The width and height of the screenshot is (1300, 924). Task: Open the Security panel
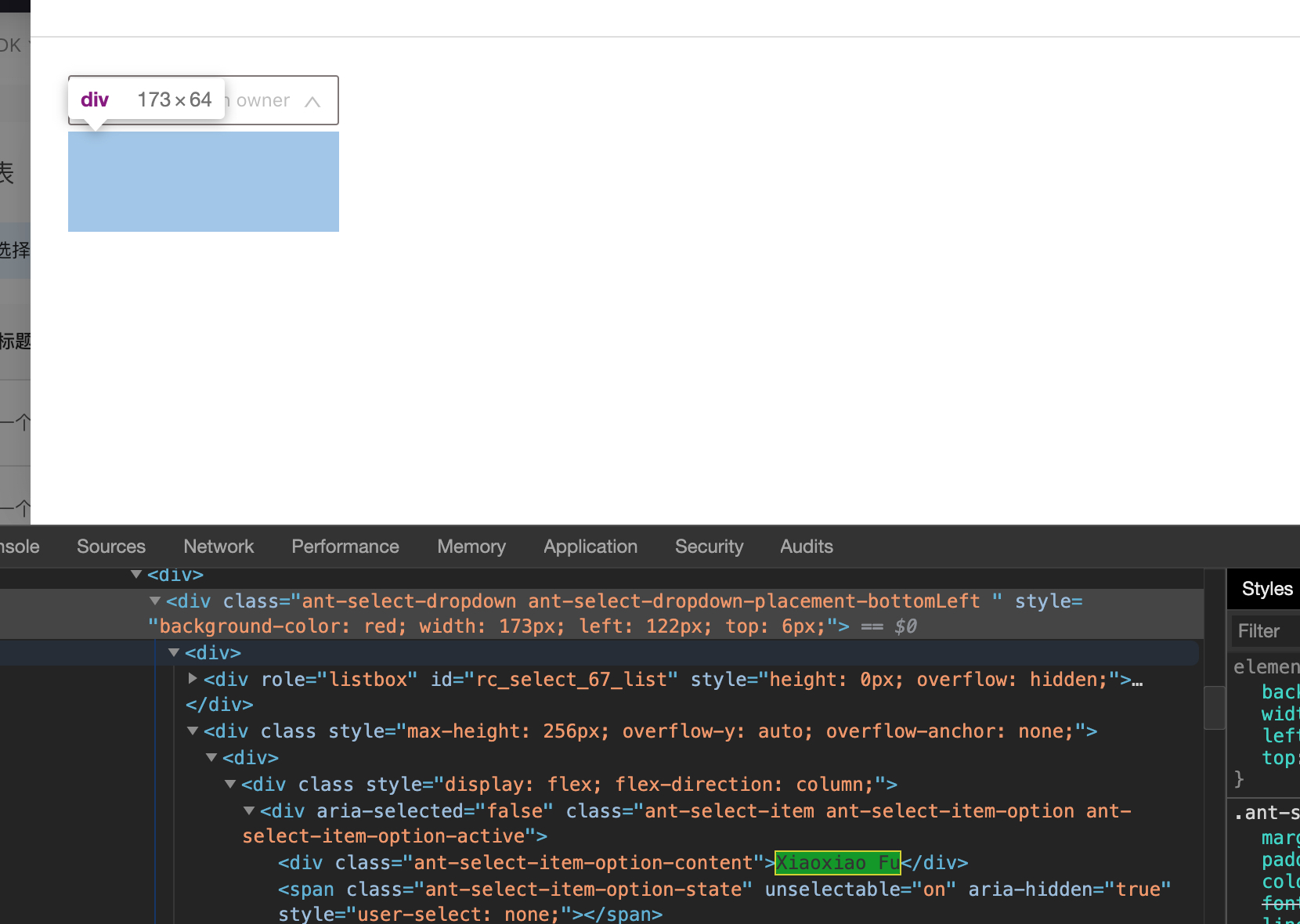tap(708, 546)
